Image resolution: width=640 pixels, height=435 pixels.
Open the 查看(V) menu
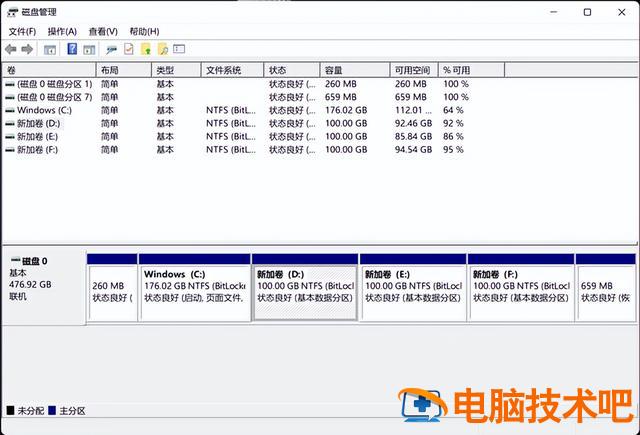click(x=103, y=31)
